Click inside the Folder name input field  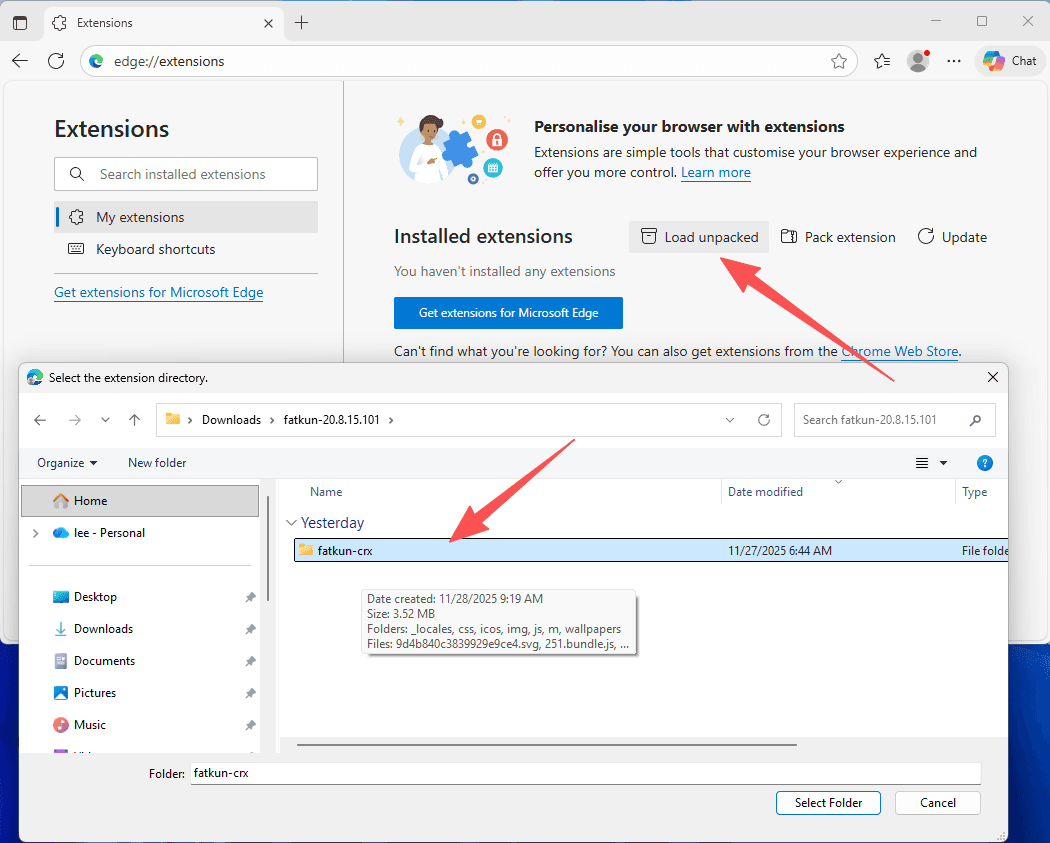(585, 773)
